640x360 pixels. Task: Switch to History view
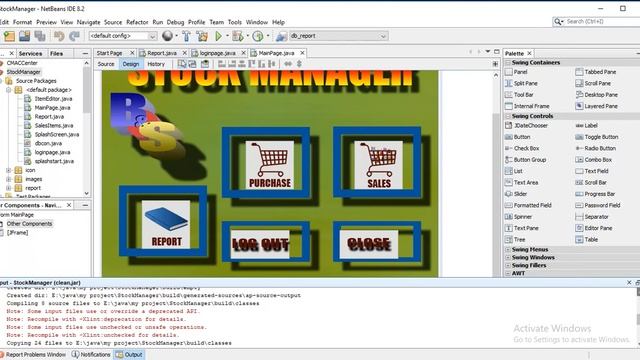pos(156,64)
